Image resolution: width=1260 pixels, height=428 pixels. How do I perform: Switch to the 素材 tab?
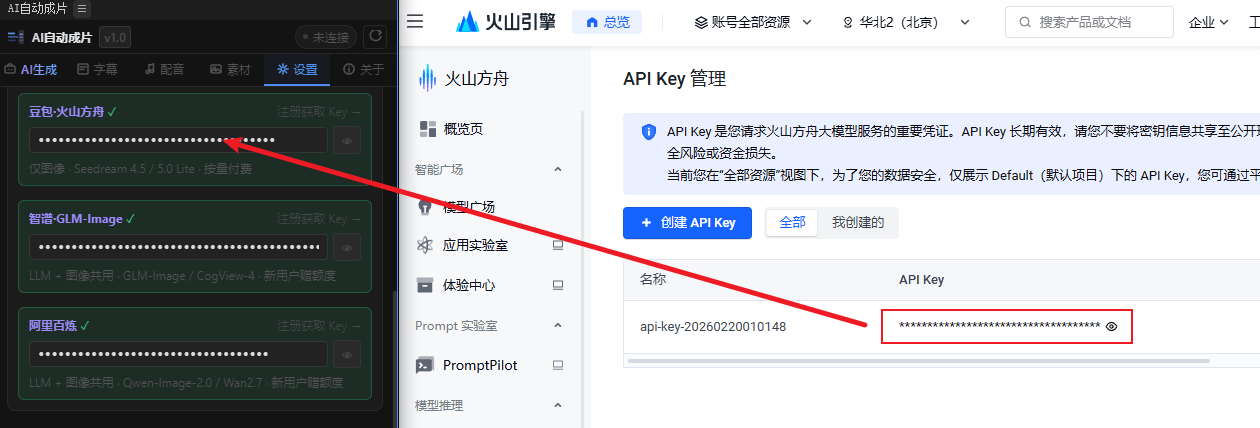(231, 69)
